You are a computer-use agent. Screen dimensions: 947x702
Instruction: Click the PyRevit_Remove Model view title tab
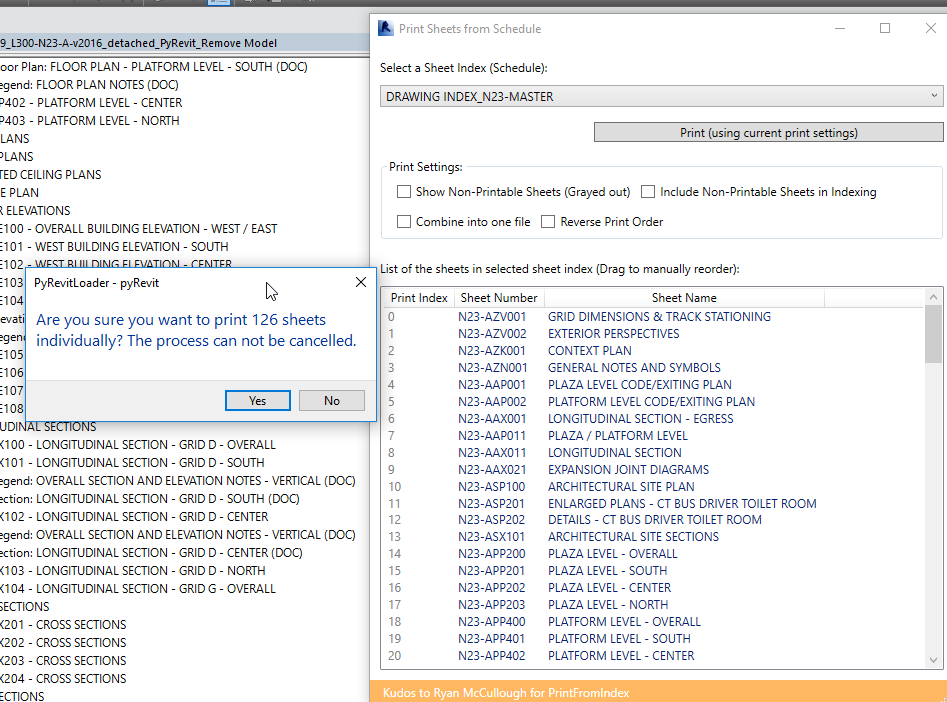(x=180, y=42)
